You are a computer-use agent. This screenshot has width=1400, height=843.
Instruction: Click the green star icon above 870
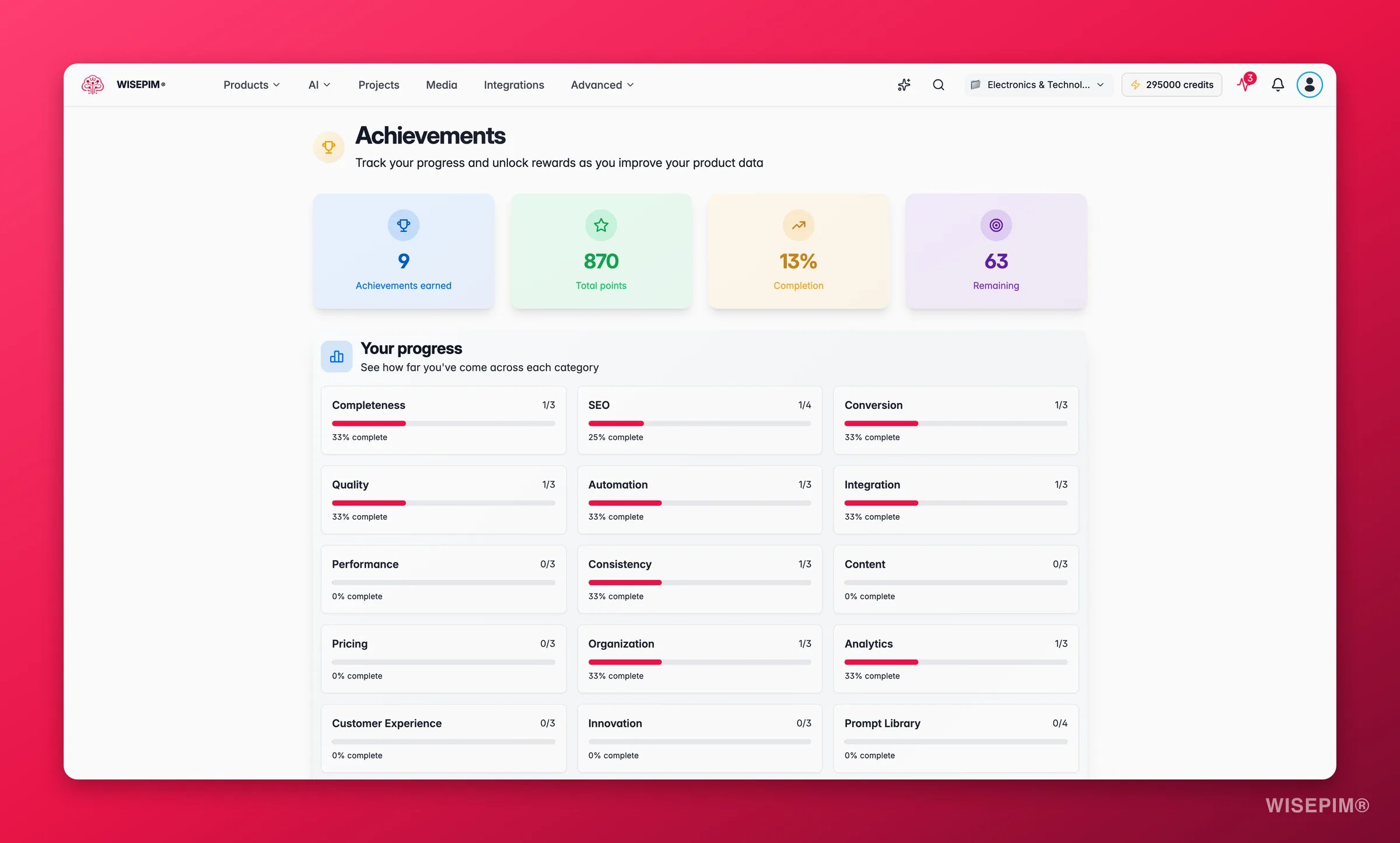[x=601, y=225]
